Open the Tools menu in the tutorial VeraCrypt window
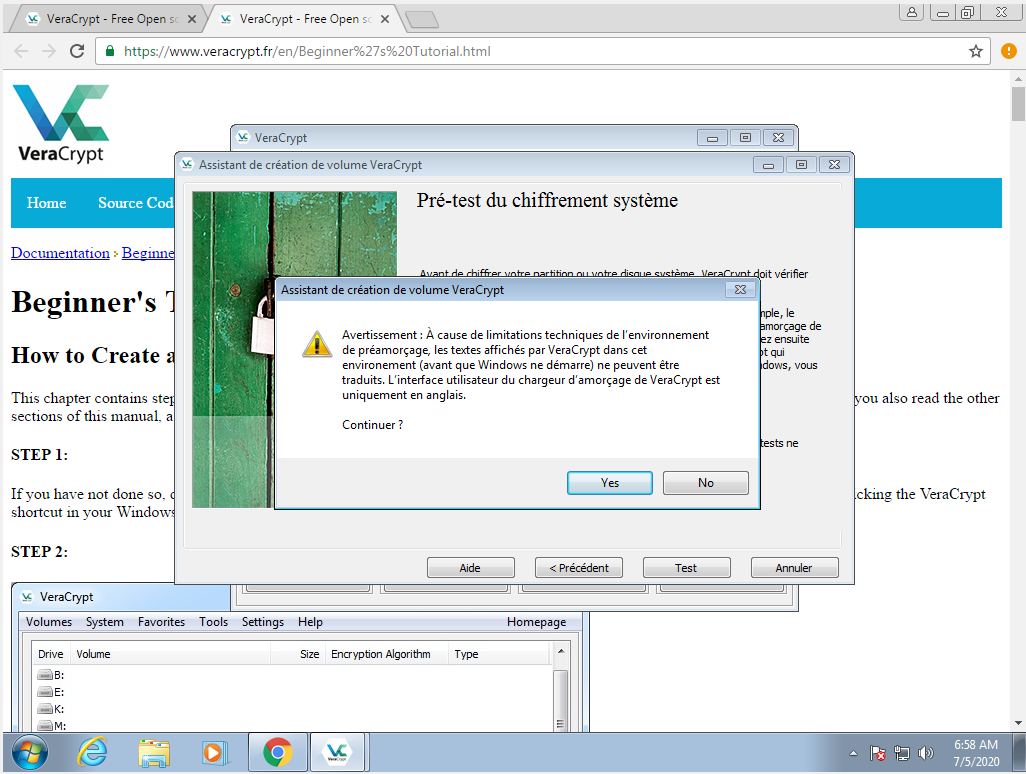 (213, 622)
